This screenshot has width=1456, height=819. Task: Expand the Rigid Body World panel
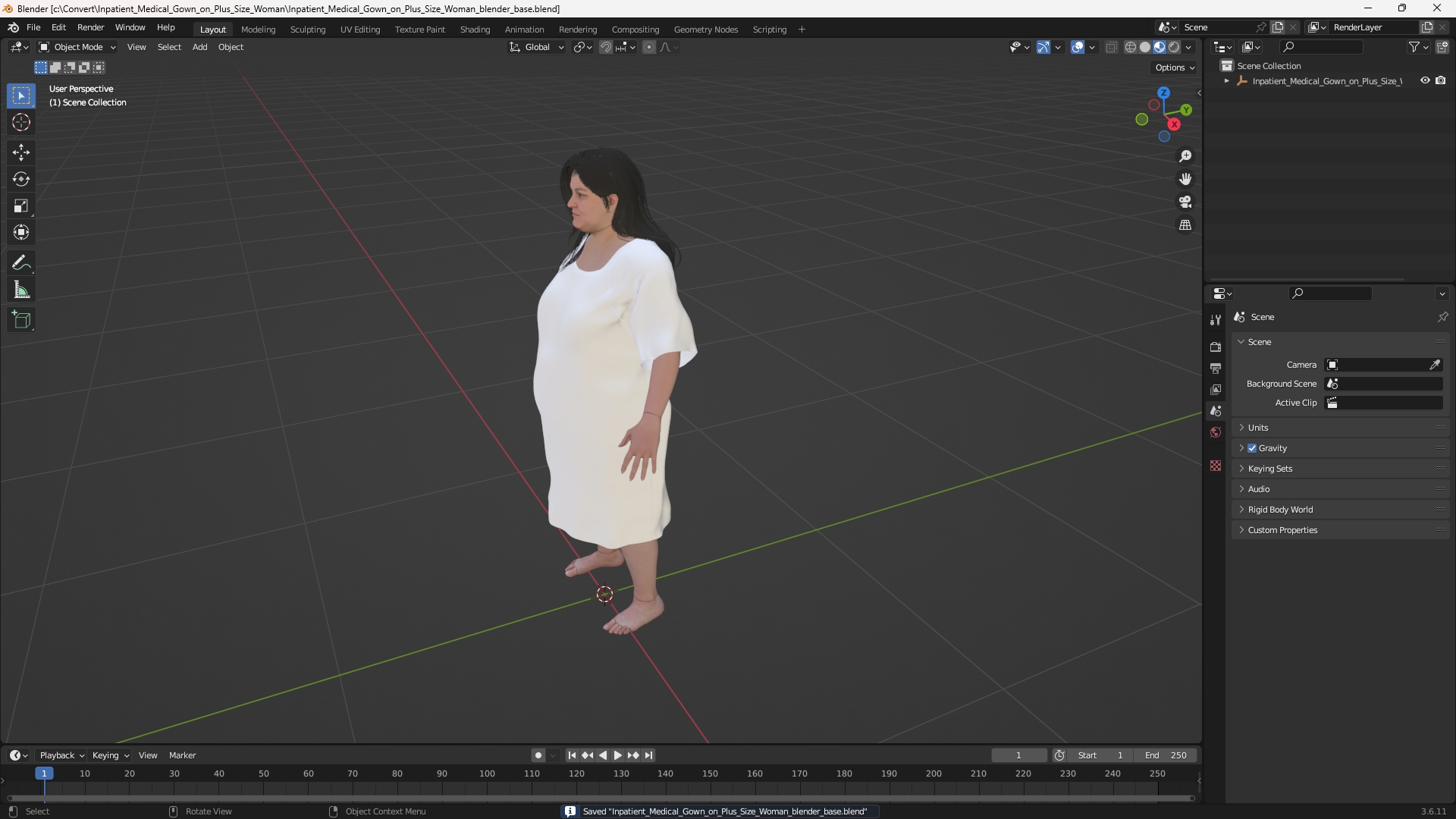click(1341, 510)
